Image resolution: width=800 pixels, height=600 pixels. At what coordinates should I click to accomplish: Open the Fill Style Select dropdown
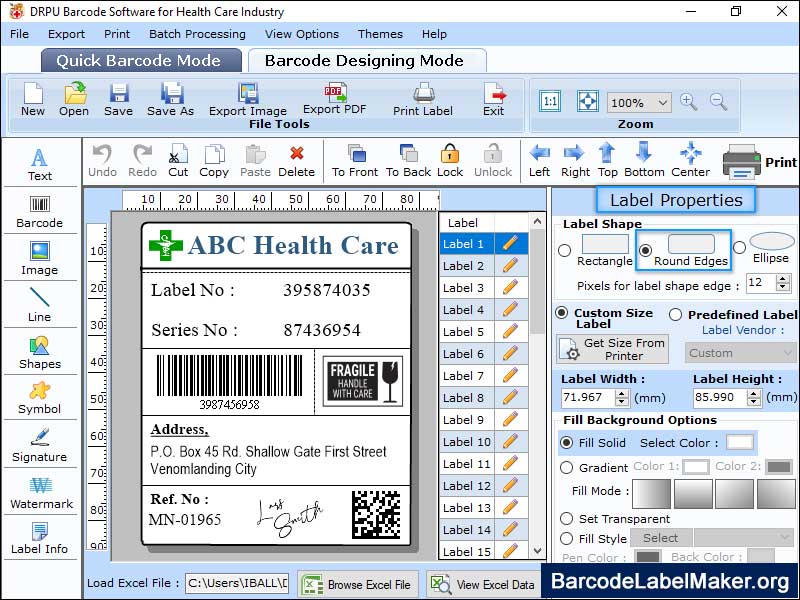662,538
